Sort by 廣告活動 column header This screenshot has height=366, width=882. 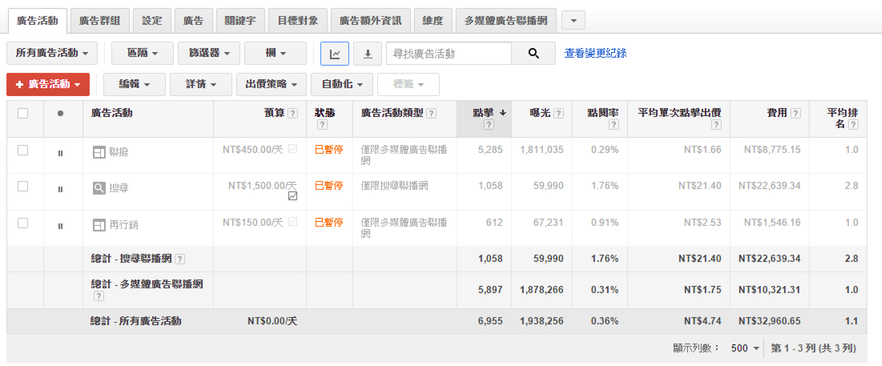click(x=111, y=113)
